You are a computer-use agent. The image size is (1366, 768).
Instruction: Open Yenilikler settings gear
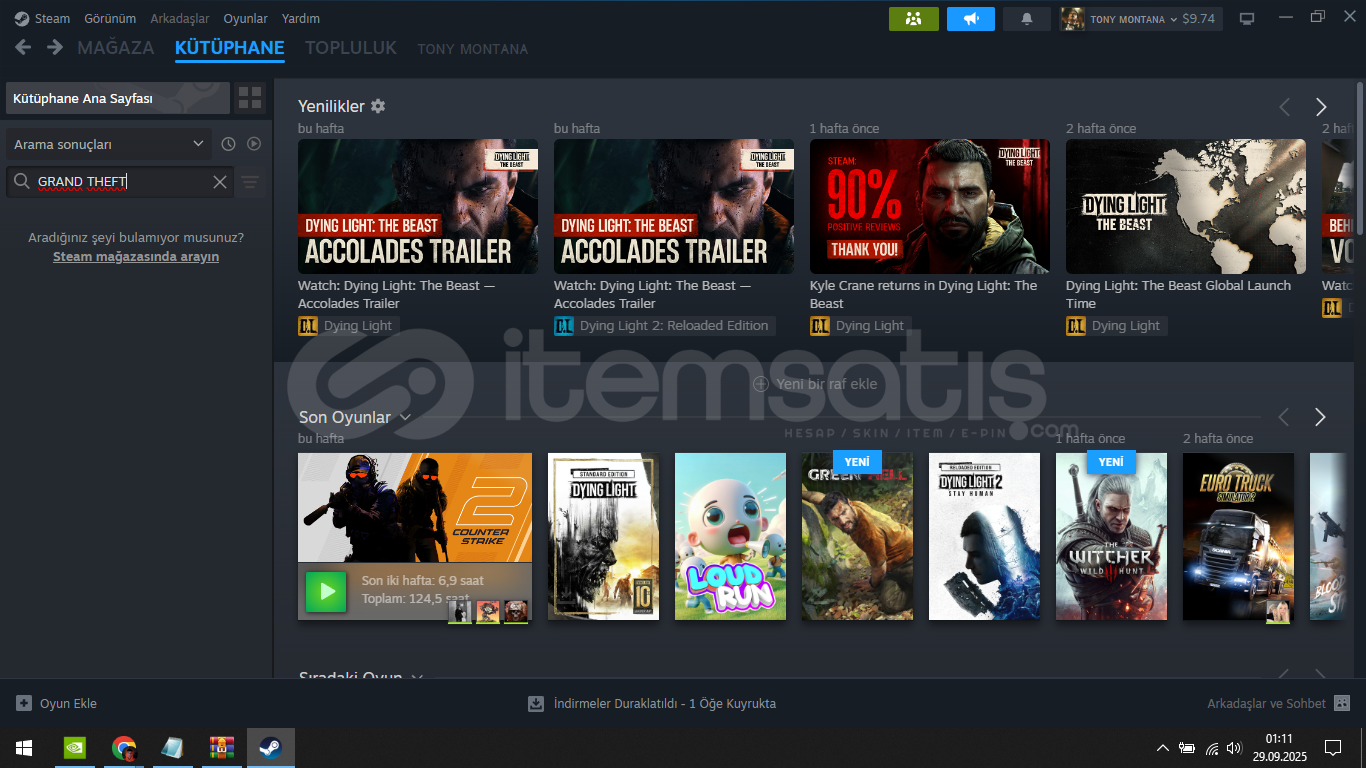click(x=378, y=106)
